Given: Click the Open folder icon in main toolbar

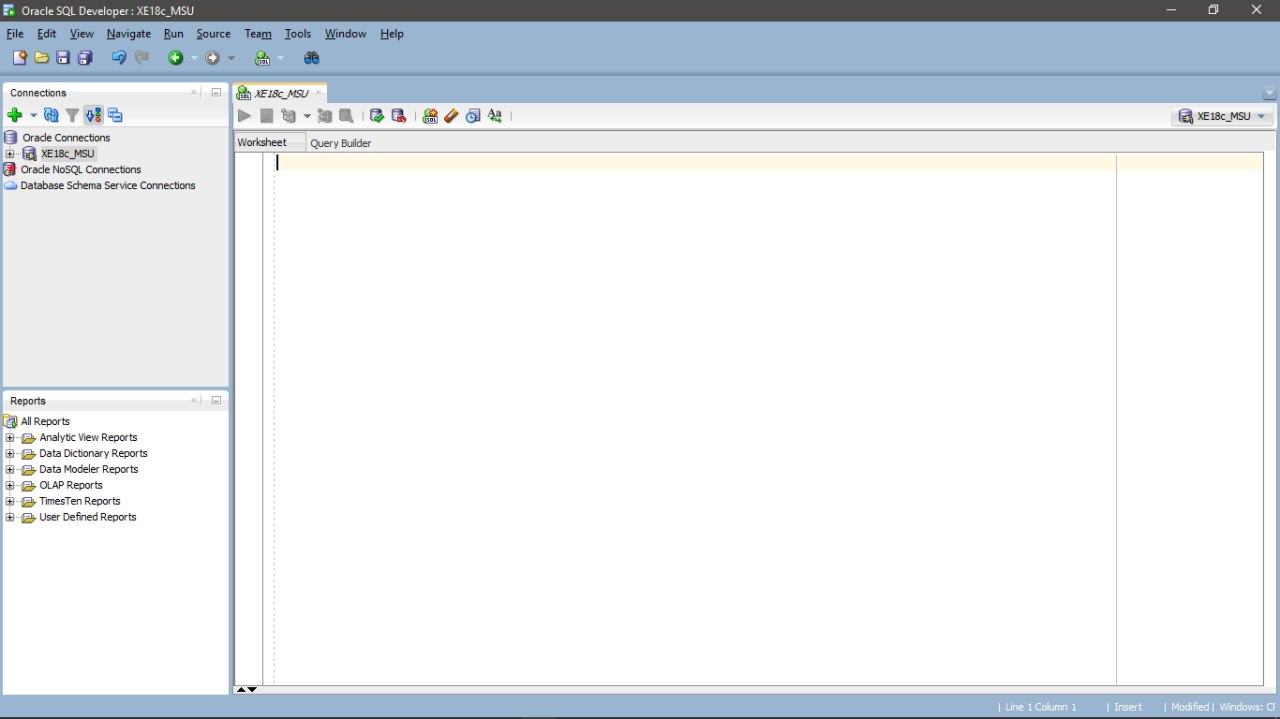Looking at the screenshot, I should pyautogui.click(x=42, y=58).
